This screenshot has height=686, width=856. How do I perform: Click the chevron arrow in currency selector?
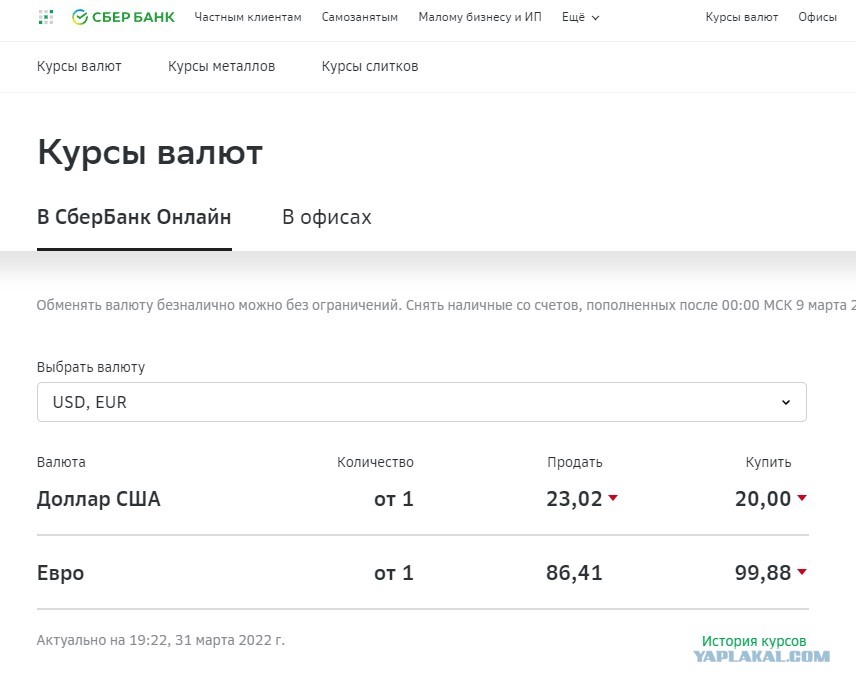tap(786, 402)
